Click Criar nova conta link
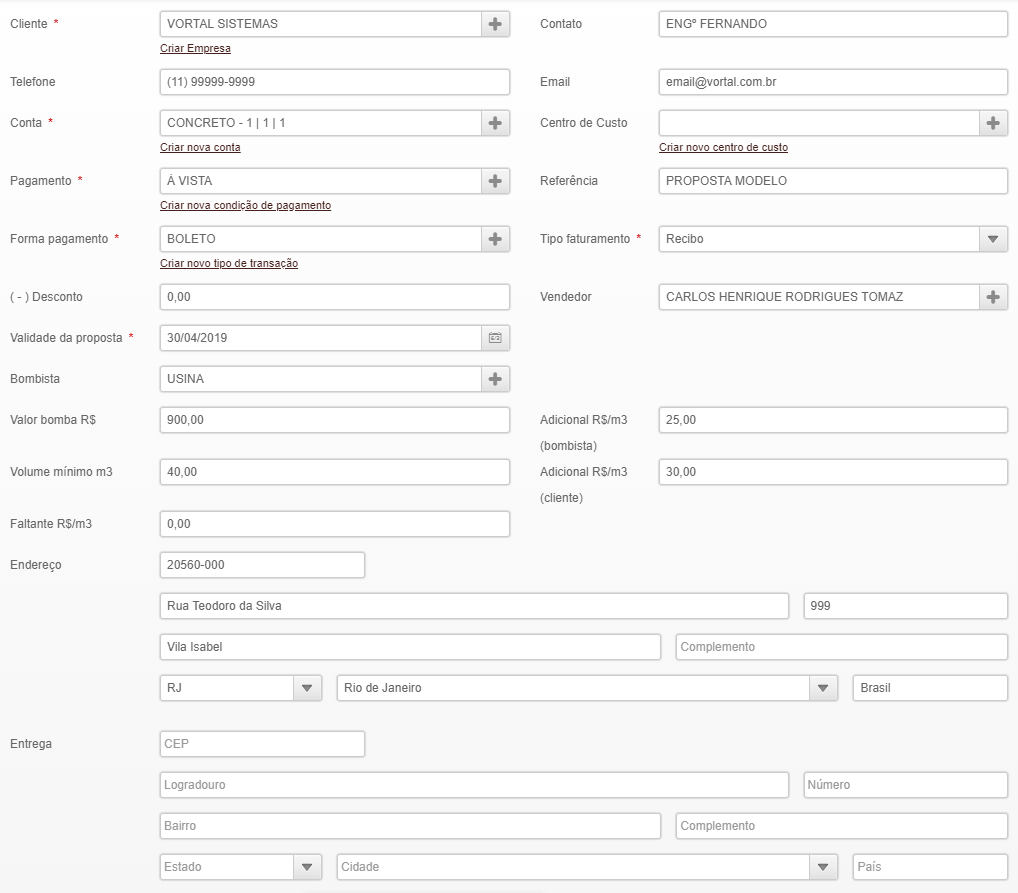Screen dimensions: 1018x893 coord(200,147)
